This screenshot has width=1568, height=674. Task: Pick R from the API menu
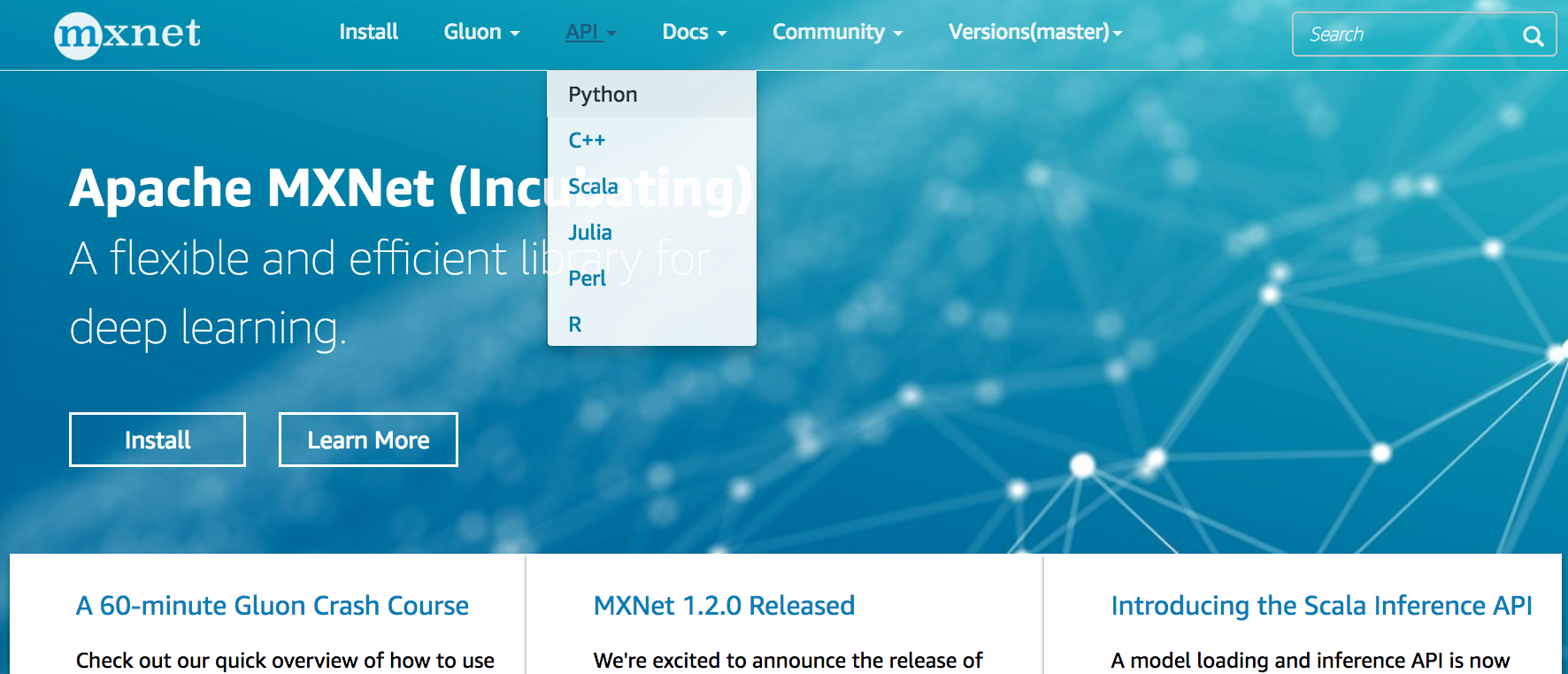pos(575,325)
